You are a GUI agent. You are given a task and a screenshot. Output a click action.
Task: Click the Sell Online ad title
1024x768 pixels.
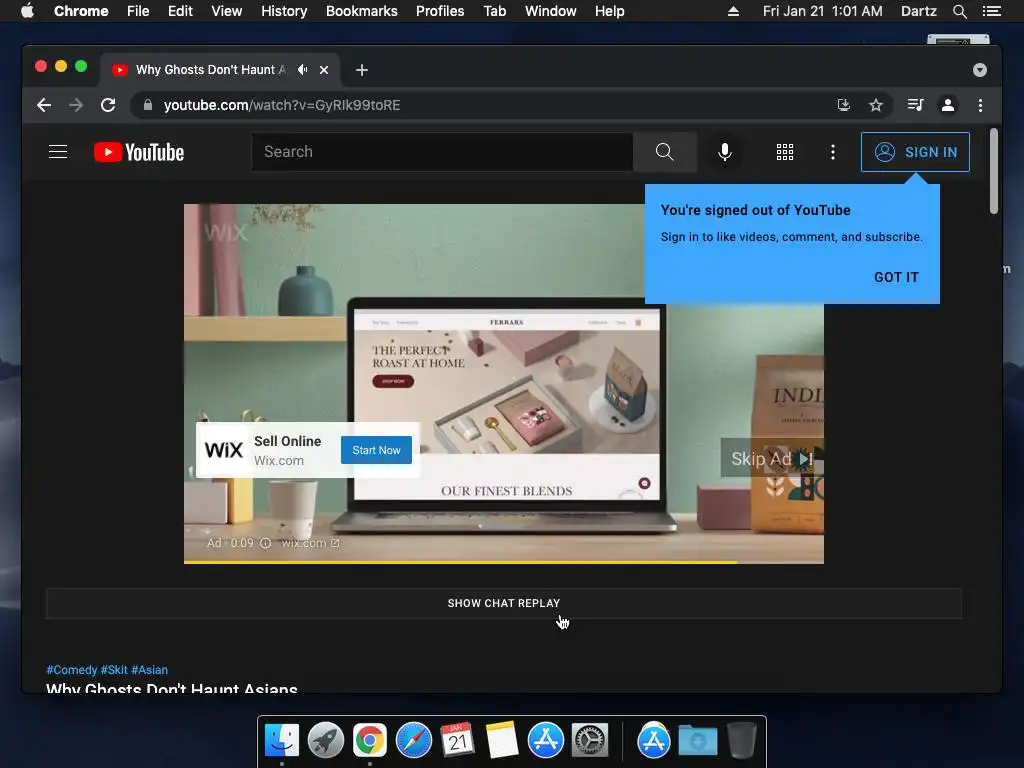[287, 441]
